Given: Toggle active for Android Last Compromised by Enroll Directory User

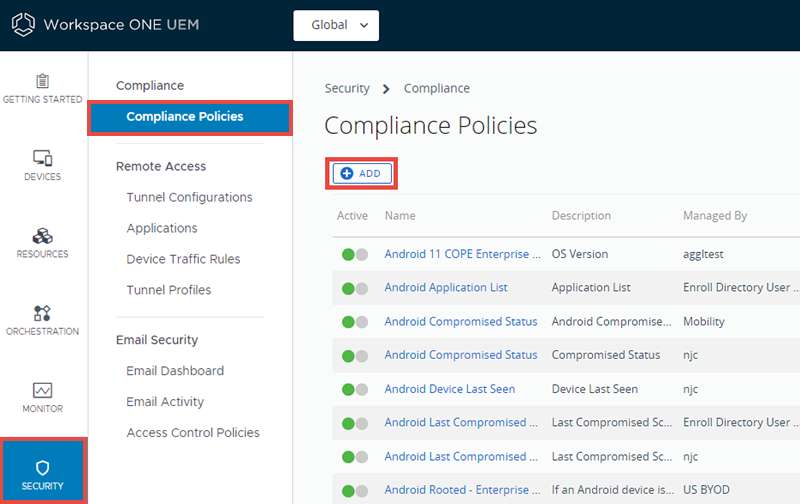Looking at the screenshot, I should point(355,423).
